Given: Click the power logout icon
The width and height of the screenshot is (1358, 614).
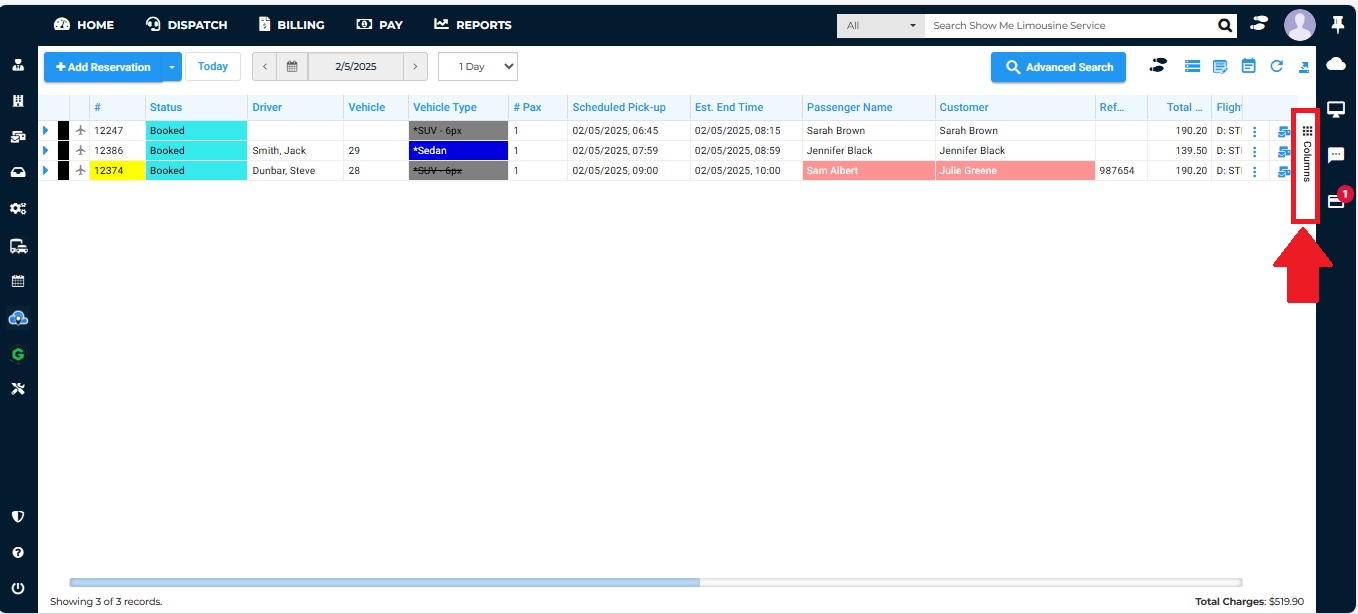Looking at the screenshot, I should [18, 588].
